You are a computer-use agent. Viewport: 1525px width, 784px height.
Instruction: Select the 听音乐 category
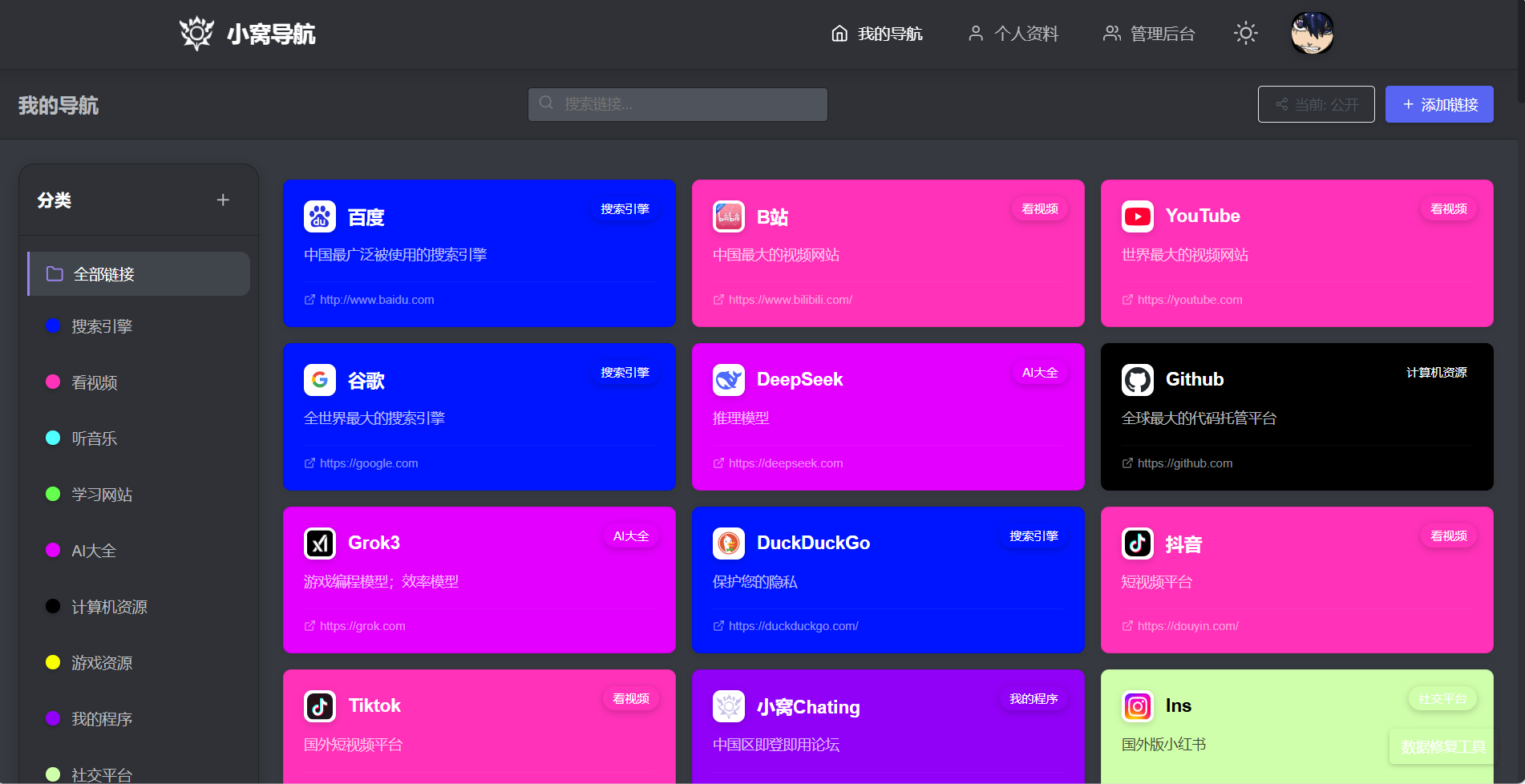(139, 438)
